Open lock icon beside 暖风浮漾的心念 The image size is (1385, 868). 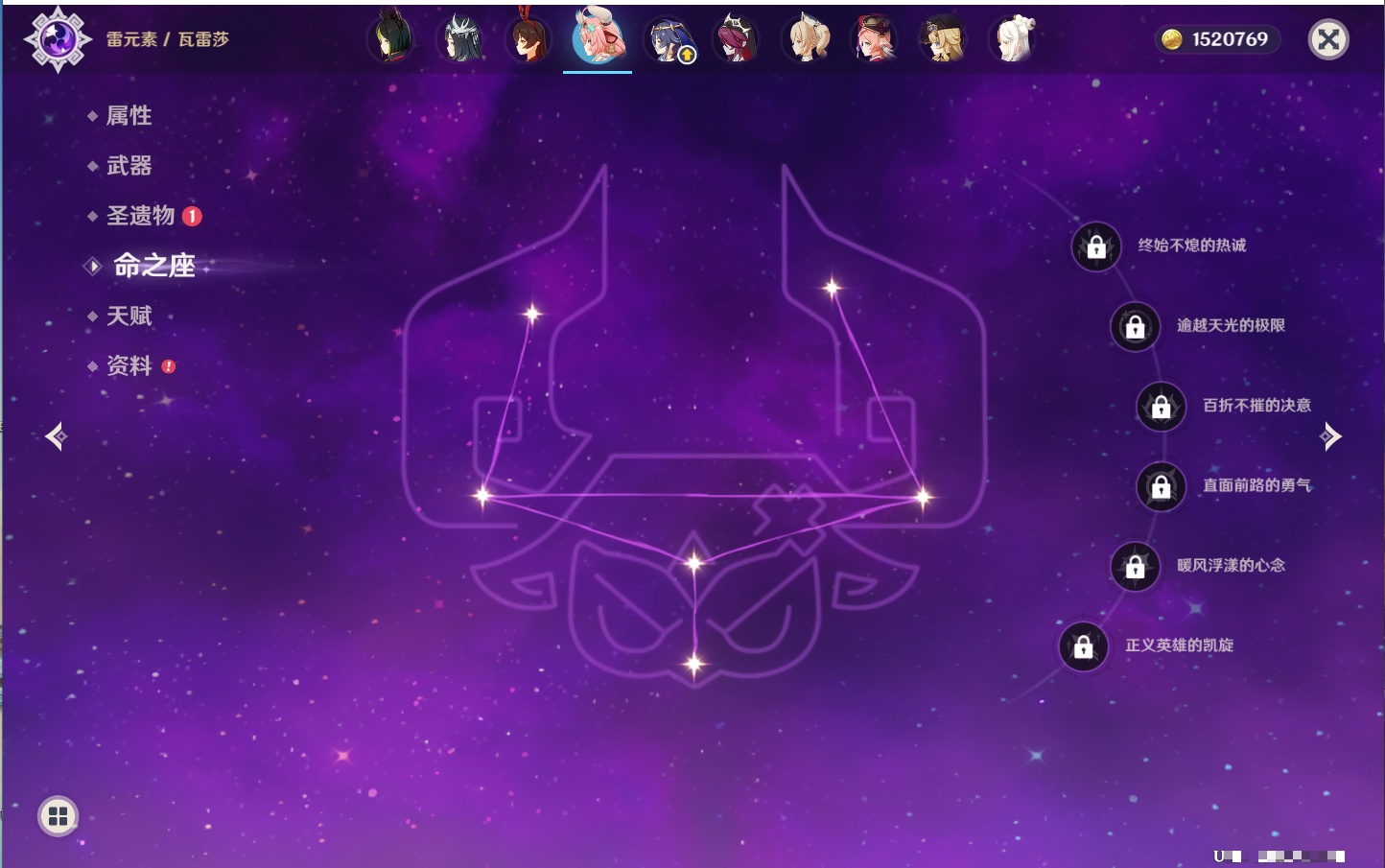coord(1136,567)
